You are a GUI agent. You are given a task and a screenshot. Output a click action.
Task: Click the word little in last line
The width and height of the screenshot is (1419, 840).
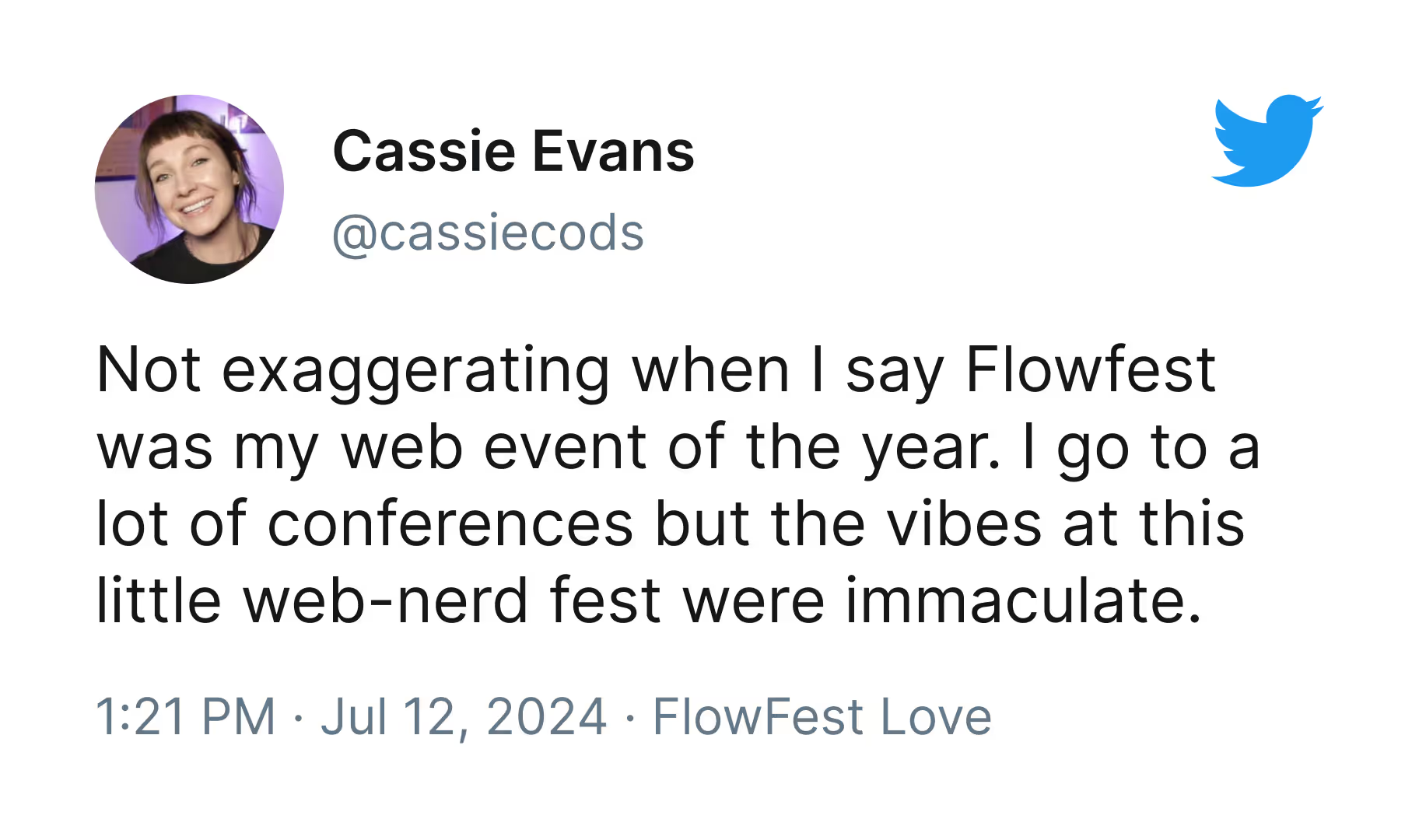coord(159,601)
